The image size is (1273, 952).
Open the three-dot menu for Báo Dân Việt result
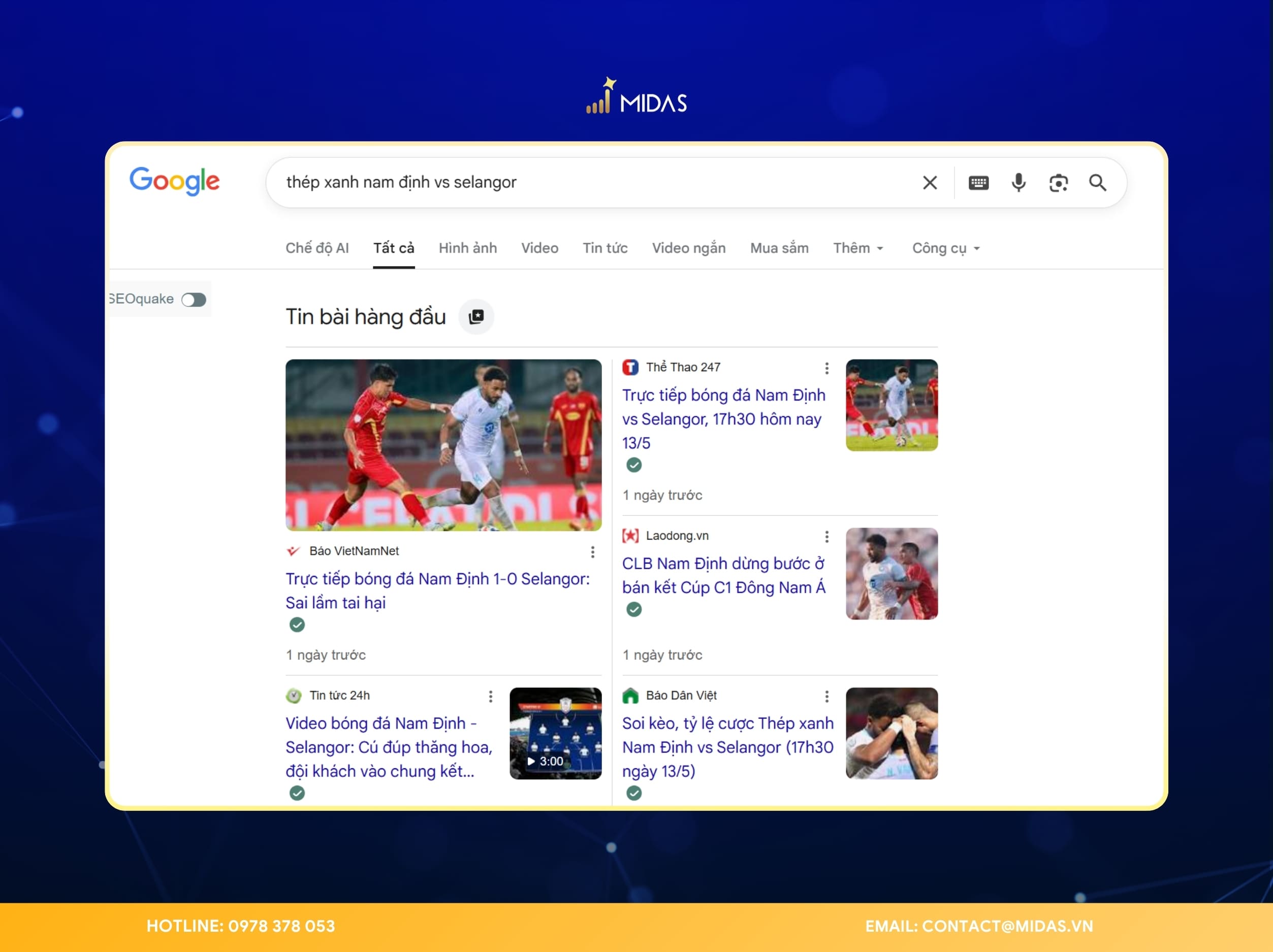click(x=826, y=697)
